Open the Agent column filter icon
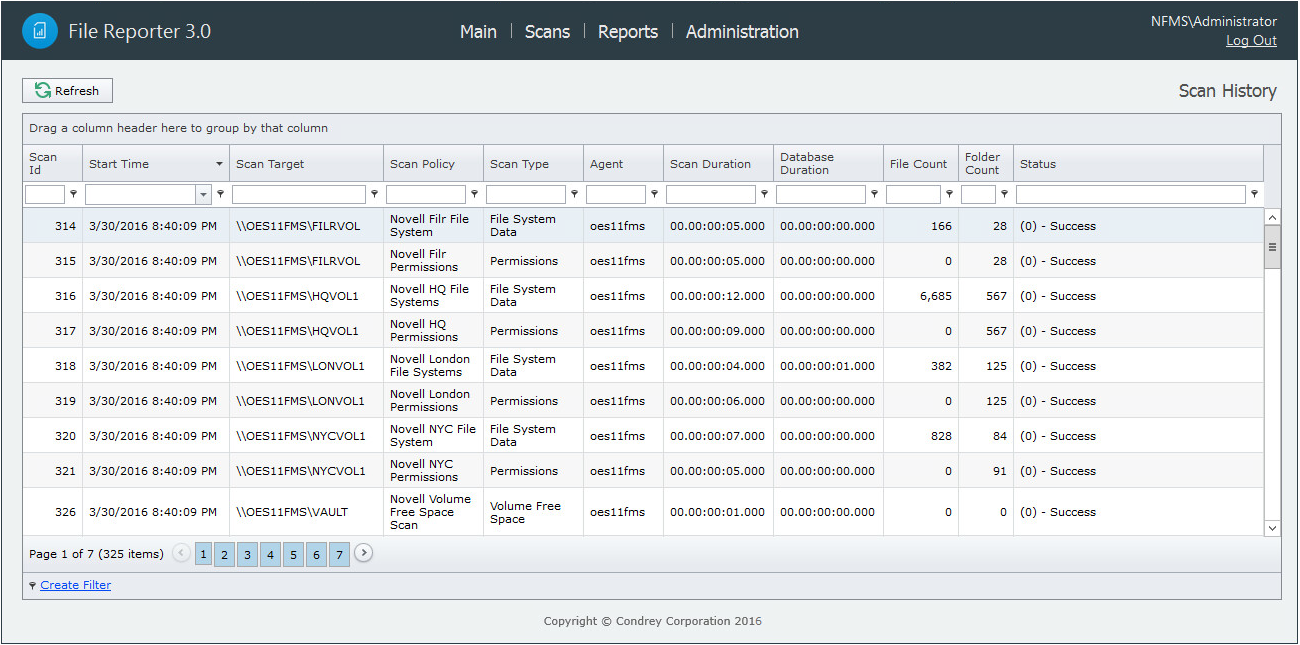Screen dimensions: 1300x645 [x=655, y=195]
